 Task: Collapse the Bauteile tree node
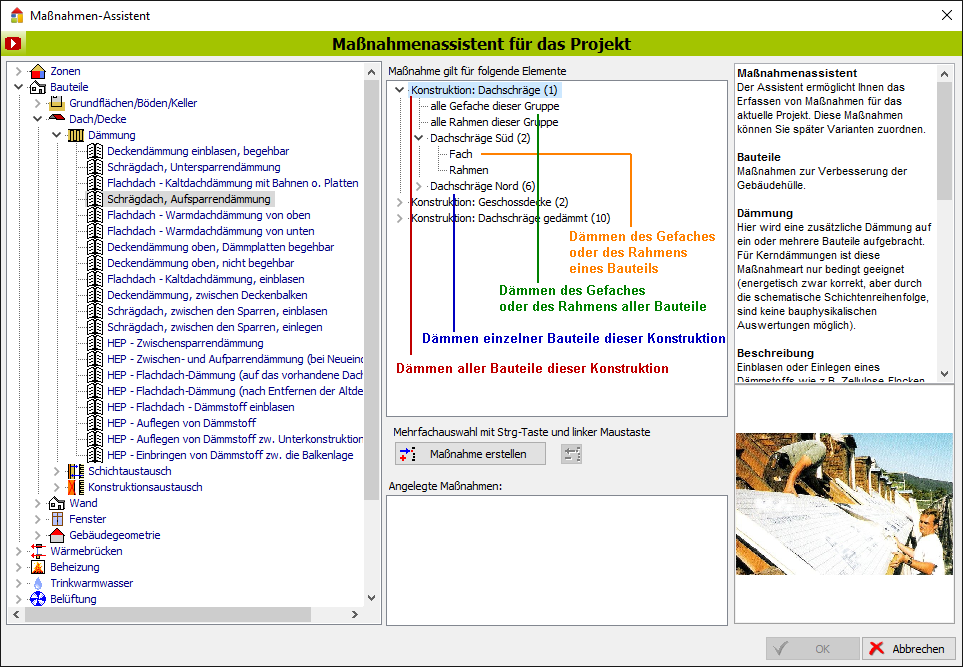pyautogui.click(x=18, y=87)
